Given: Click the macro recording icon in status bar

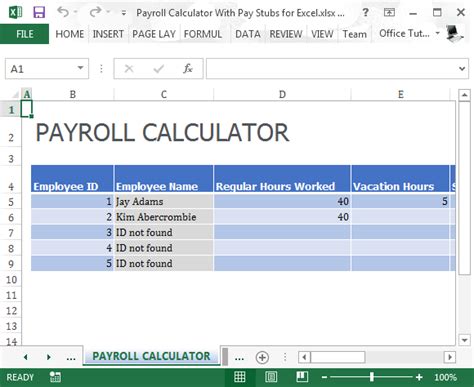Looking at the screenshot, I should tap(55, 377).
